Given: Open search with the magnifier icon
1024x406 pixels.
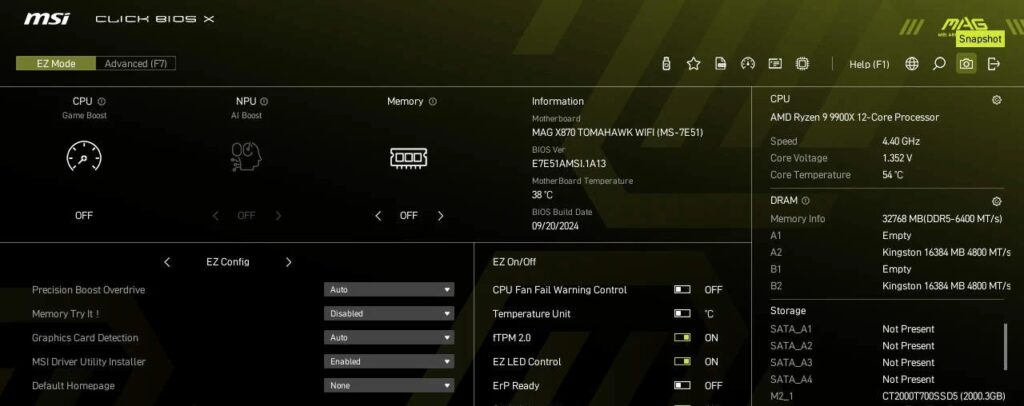Looking at the screenshot, I should [x=939, y=64].
